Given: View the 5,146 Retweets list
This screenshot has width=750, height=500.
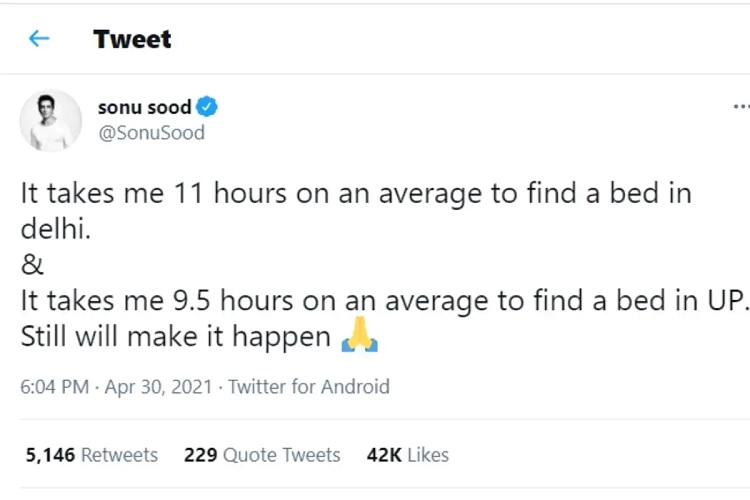Looking at the screenshot, I should click(91, 455).
